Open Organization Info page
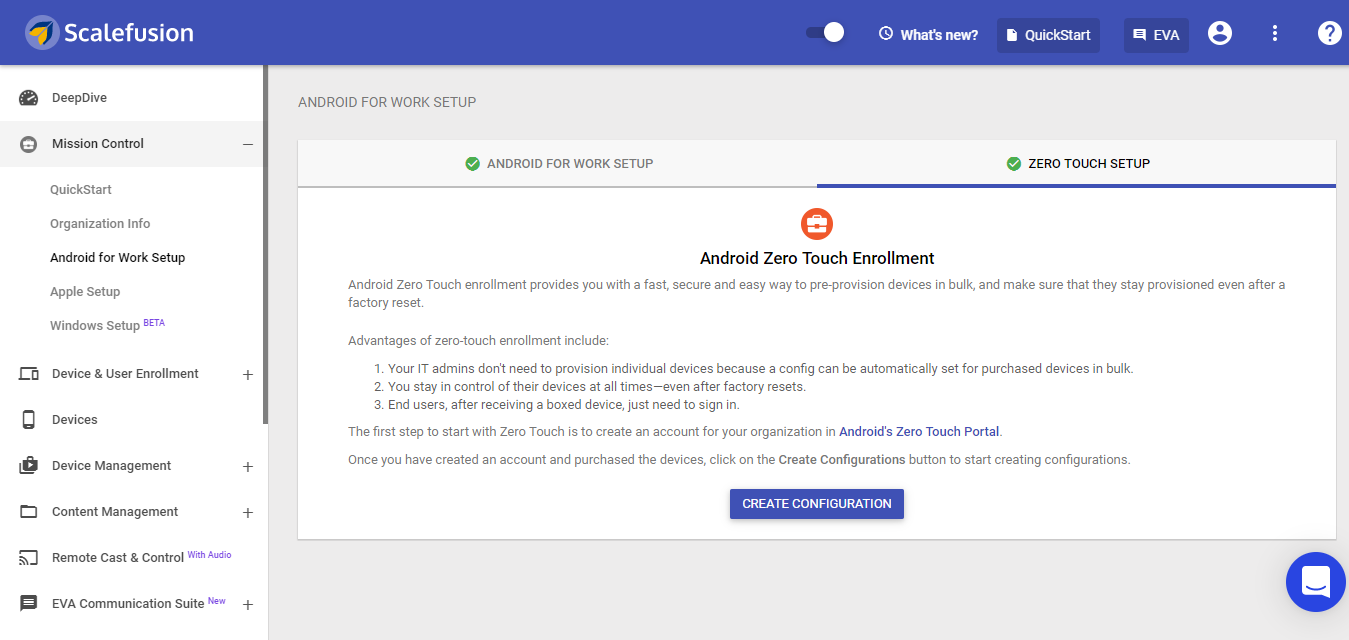 100,224
